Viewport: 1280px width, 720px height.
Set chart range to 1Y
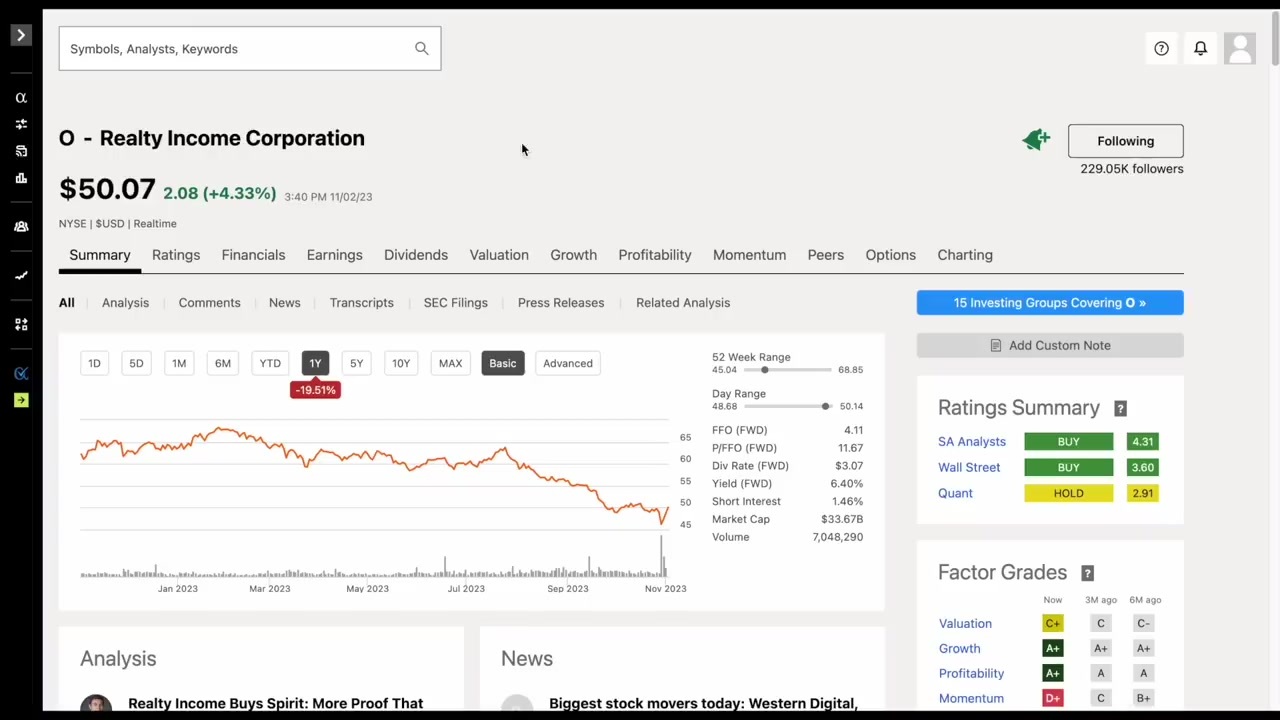click(315, 363)
